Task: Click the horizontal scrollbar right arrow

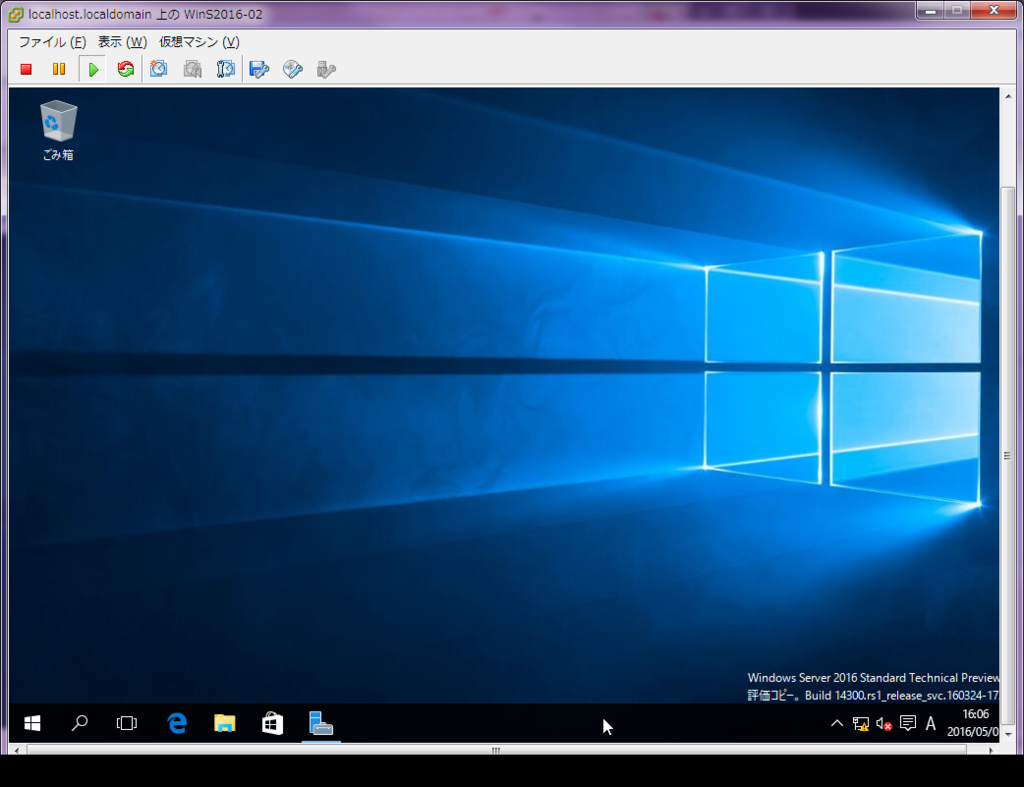Action: coord(990,749)
